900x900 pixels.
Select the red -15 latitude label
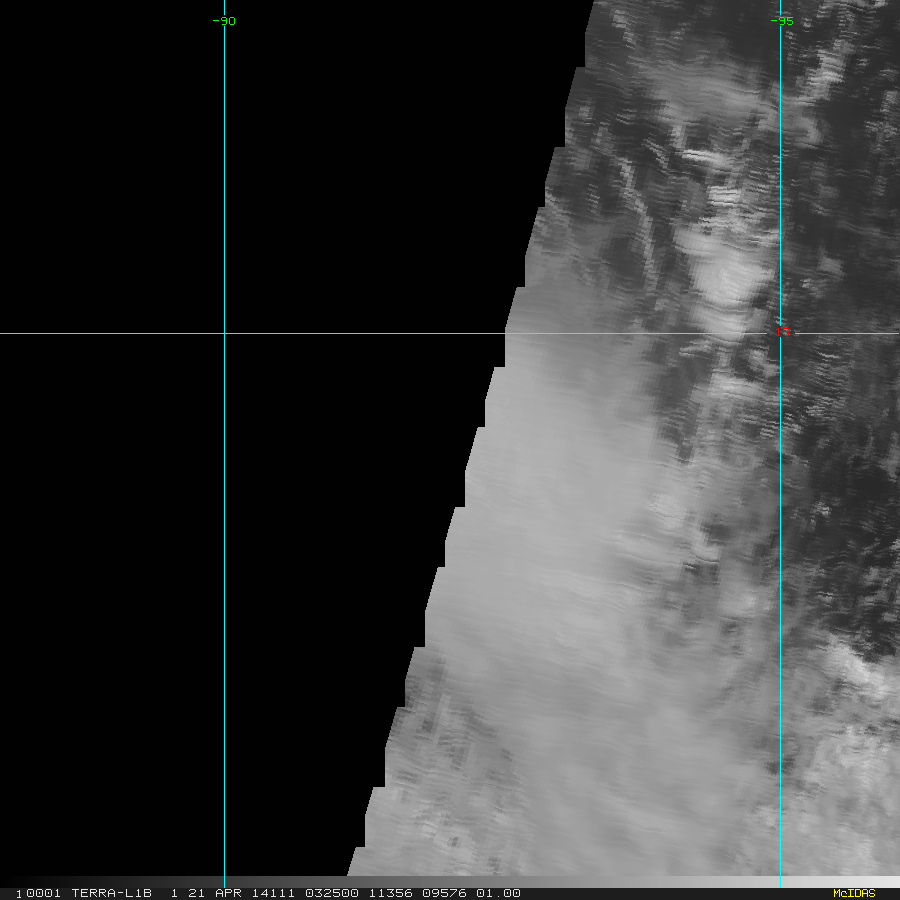pyautogui.click(x=783, y=331)
